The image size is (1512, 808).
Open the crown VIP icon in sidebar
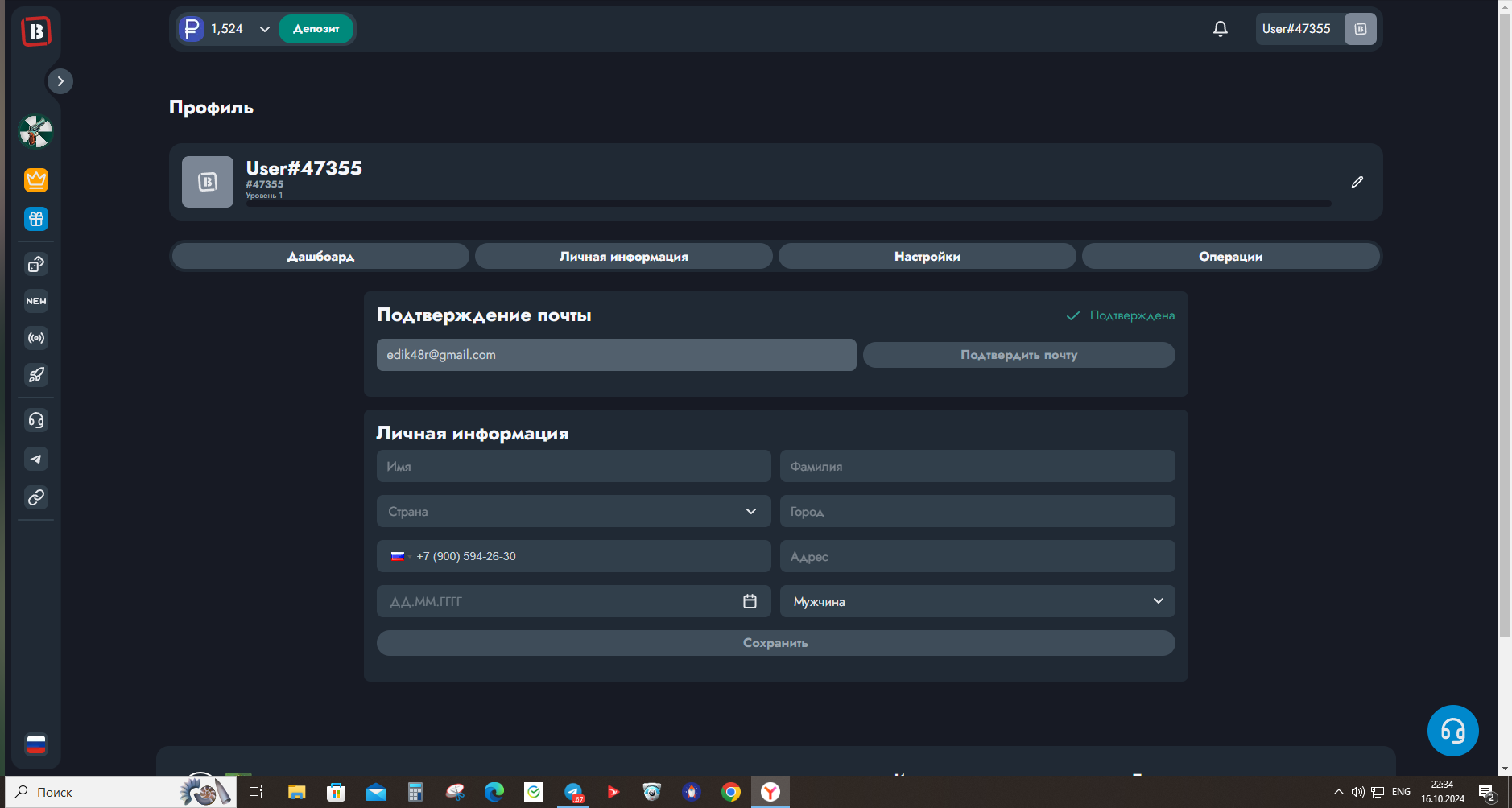[36, 180]
